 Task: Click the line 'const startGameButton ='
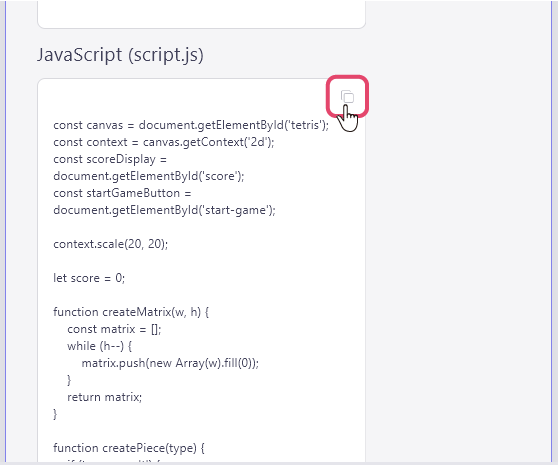122,193
